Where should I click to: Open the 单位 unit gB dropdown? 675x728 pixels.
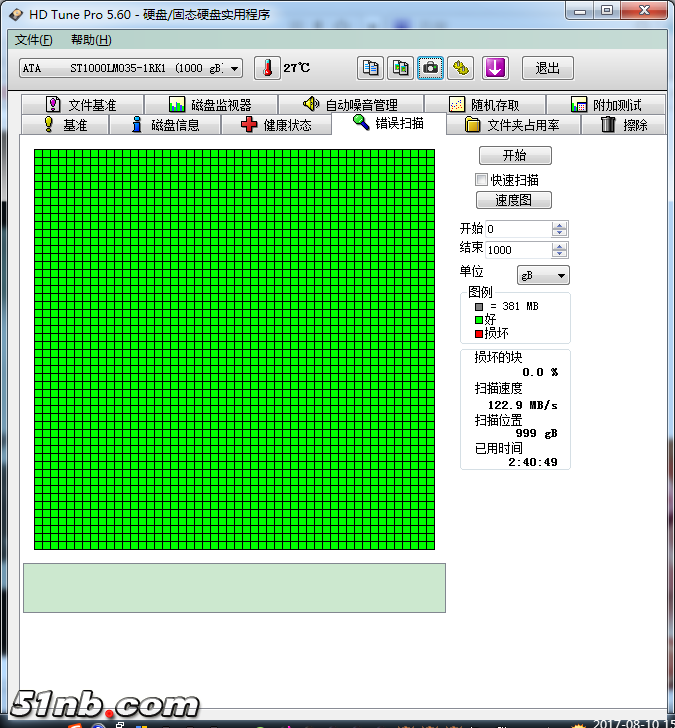click(x=543, y=275)
